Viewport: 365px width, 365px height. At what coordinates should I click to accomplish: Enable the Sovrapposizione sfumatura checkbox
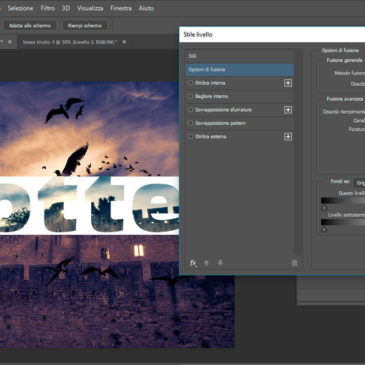point(190,110)
